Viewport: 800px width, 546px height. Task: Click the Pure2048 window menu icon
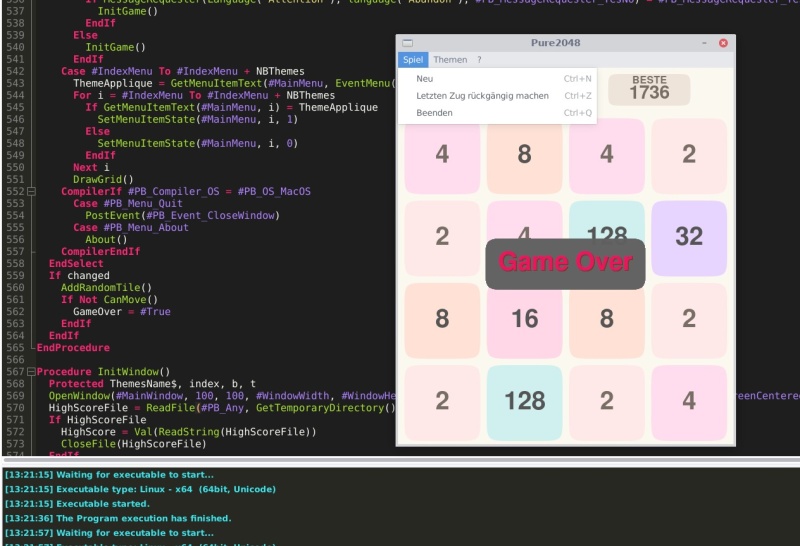click(x=408, y=43)
